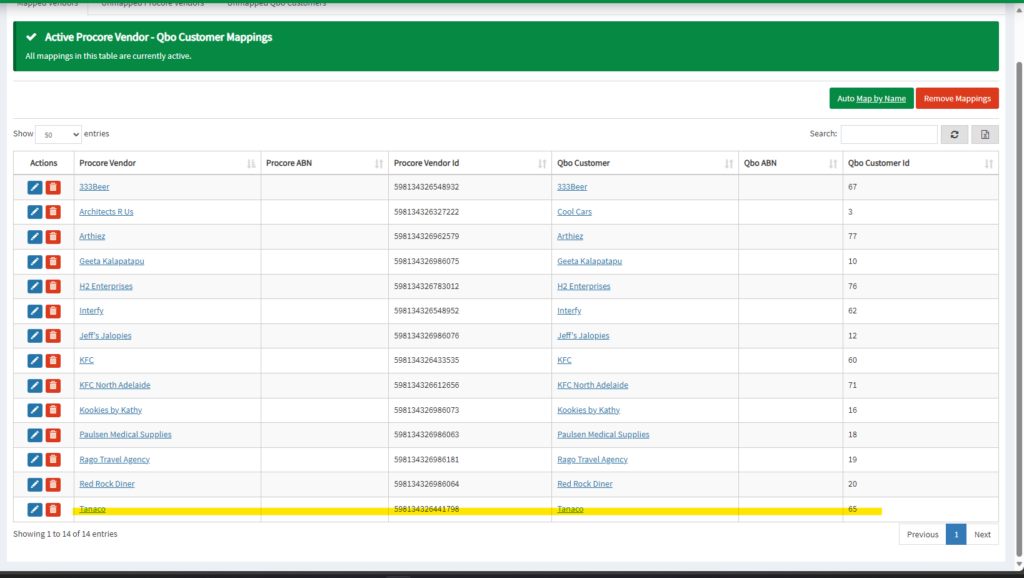Click the trash icon in the KFC row

click(x=53, y=360)
